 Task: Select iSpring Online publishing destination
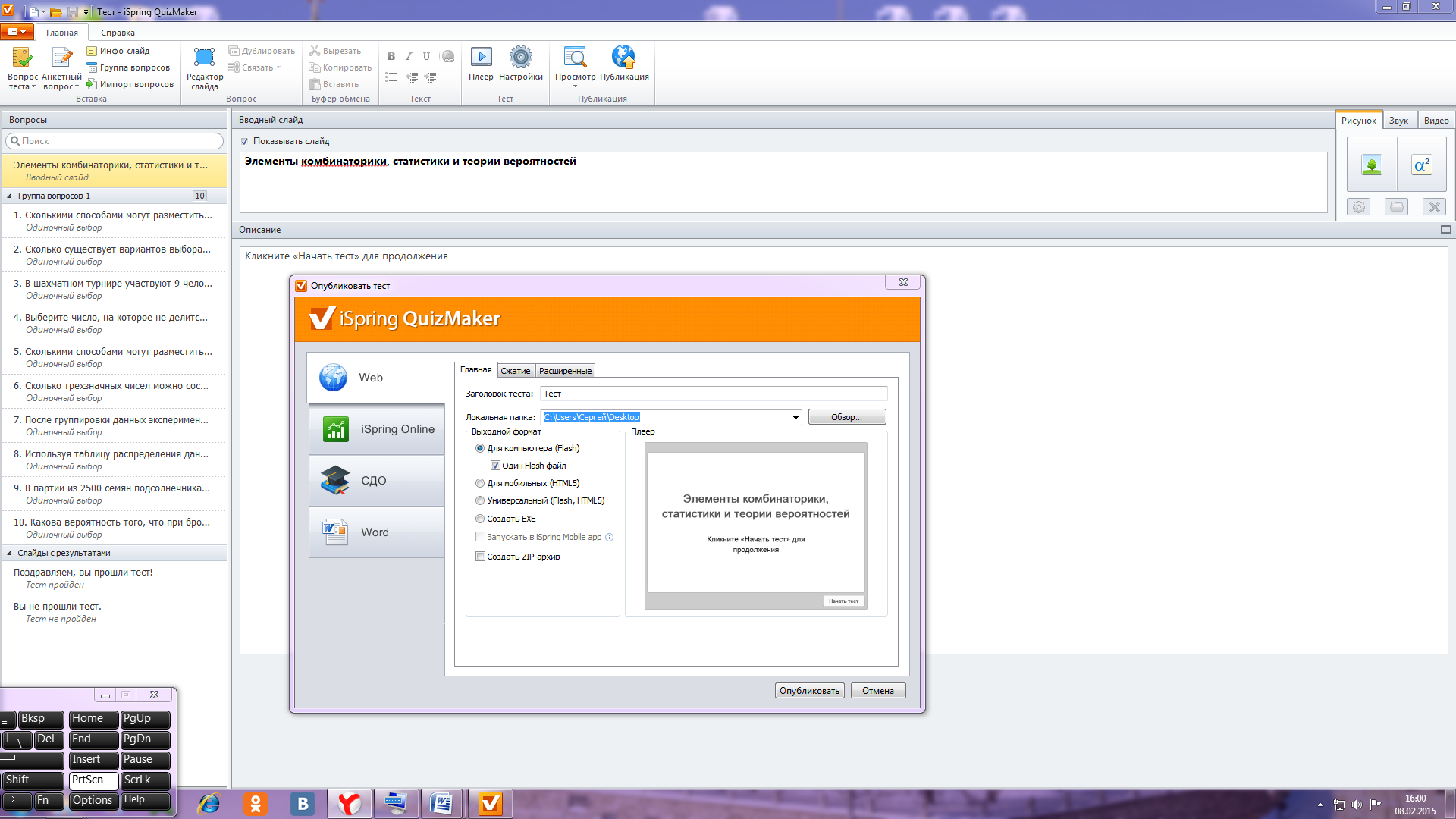coord(377,429)
